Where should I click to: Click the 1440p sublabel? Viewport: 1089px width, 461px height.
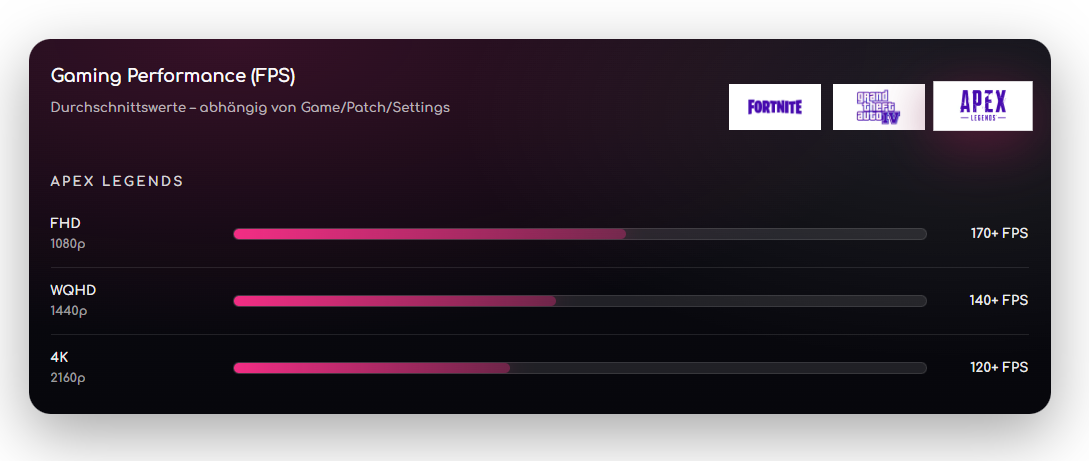pyautogui.click(x=69, y=310)
